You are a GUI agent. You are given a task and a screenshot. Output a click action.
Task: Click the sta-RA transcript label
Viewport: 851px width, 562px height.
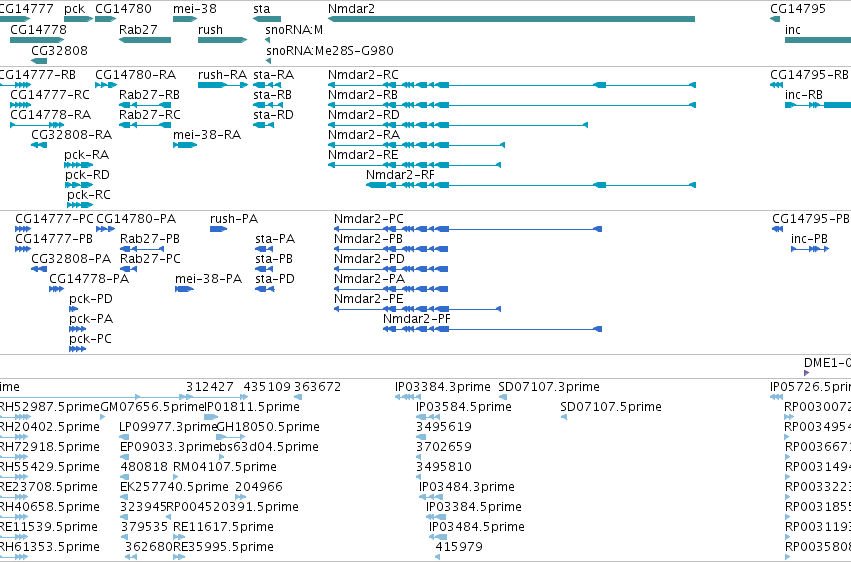[x=274, y=74]
